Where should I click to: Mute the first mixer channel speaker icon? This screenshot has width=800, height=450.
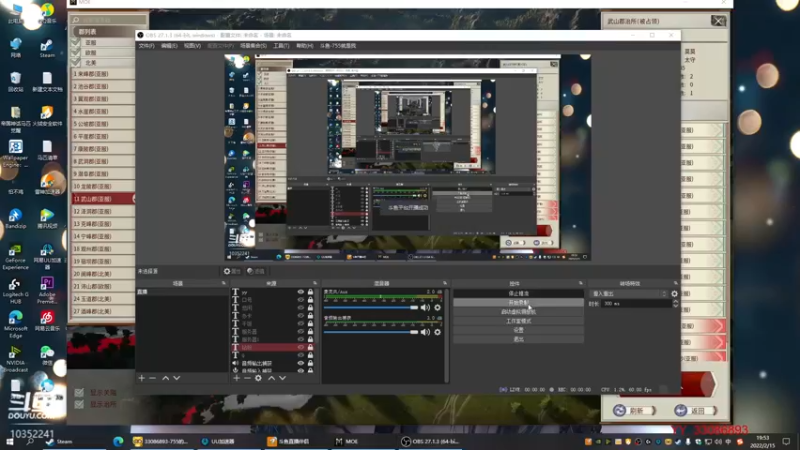tap(425, 308)
